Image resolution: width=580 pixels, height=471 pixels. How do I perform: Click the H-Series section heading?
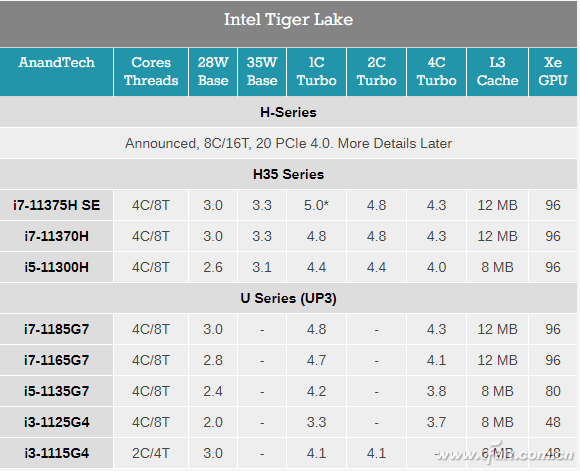[288, 112]
